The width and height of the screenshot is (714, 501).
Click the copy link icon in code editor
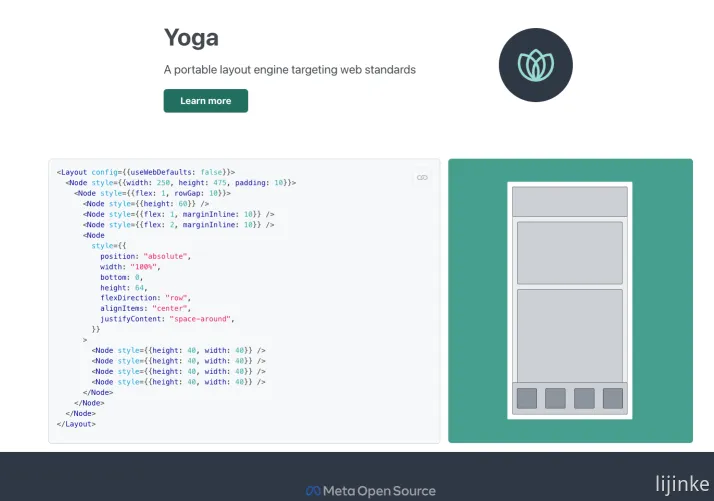pos(422,178)
